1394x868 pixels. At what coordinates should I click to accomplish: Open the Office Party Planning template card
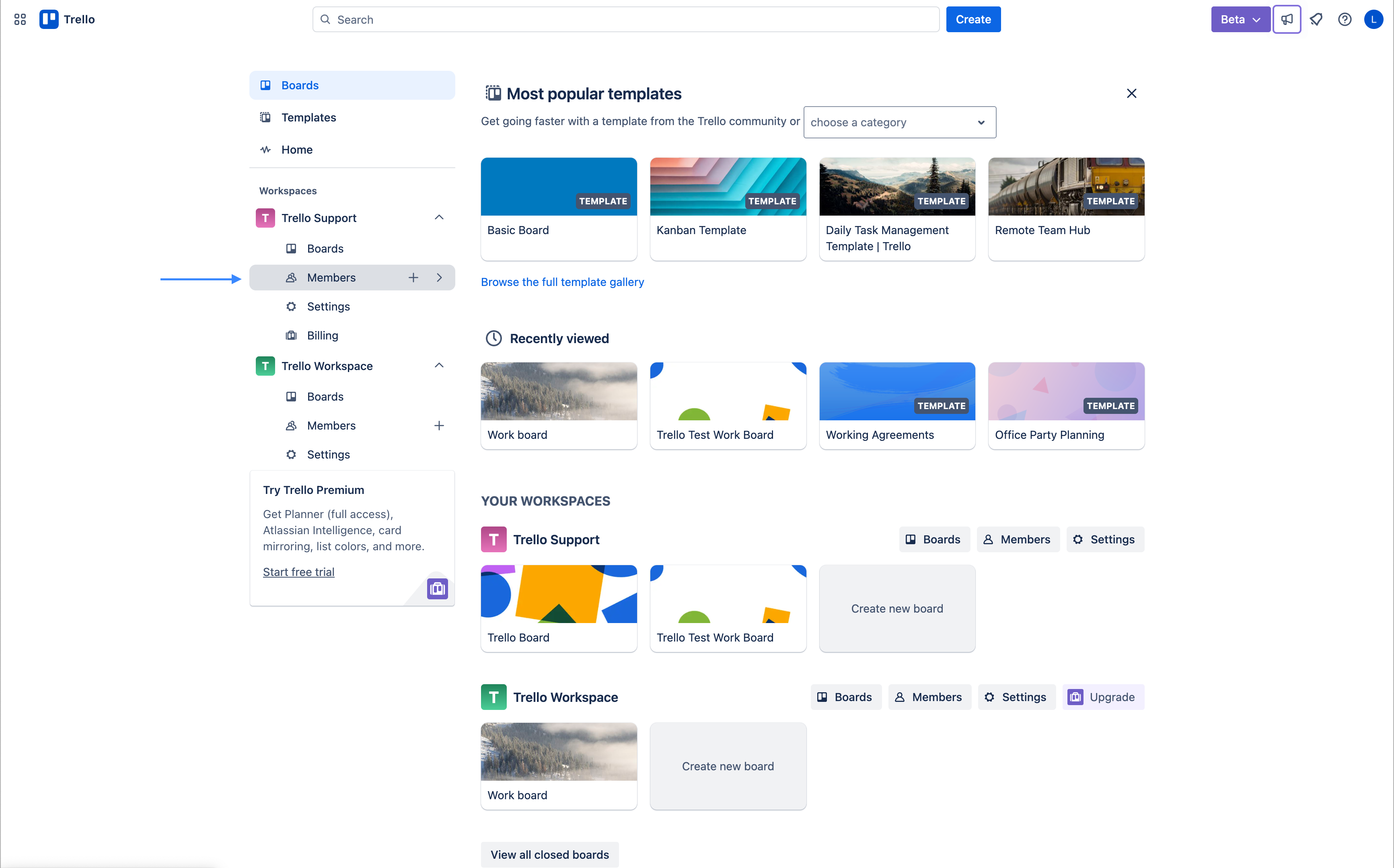pyautogui.click(x=1066, y=406)
